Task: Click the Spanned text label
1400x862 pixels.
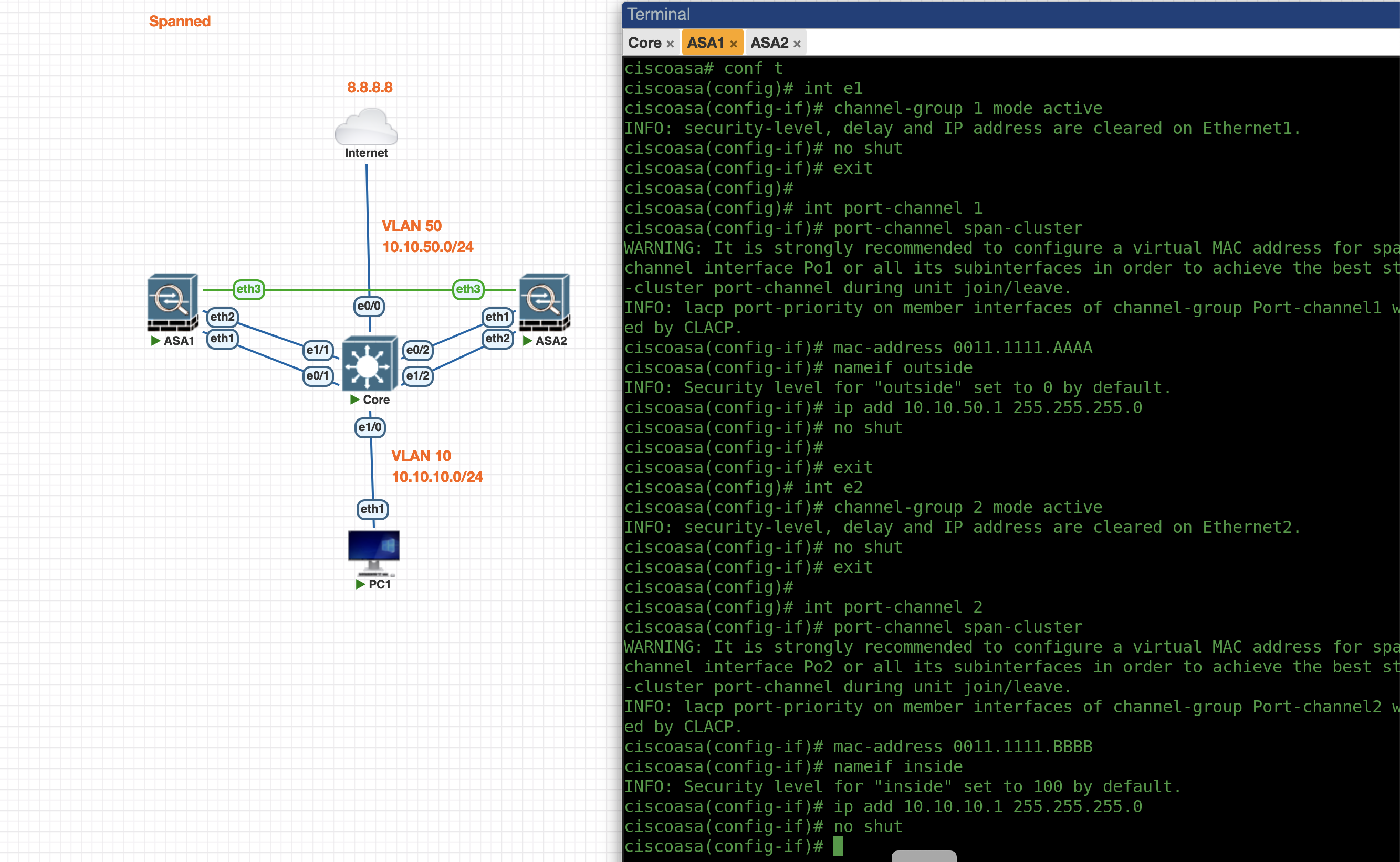Action: [x=180, y=22]
